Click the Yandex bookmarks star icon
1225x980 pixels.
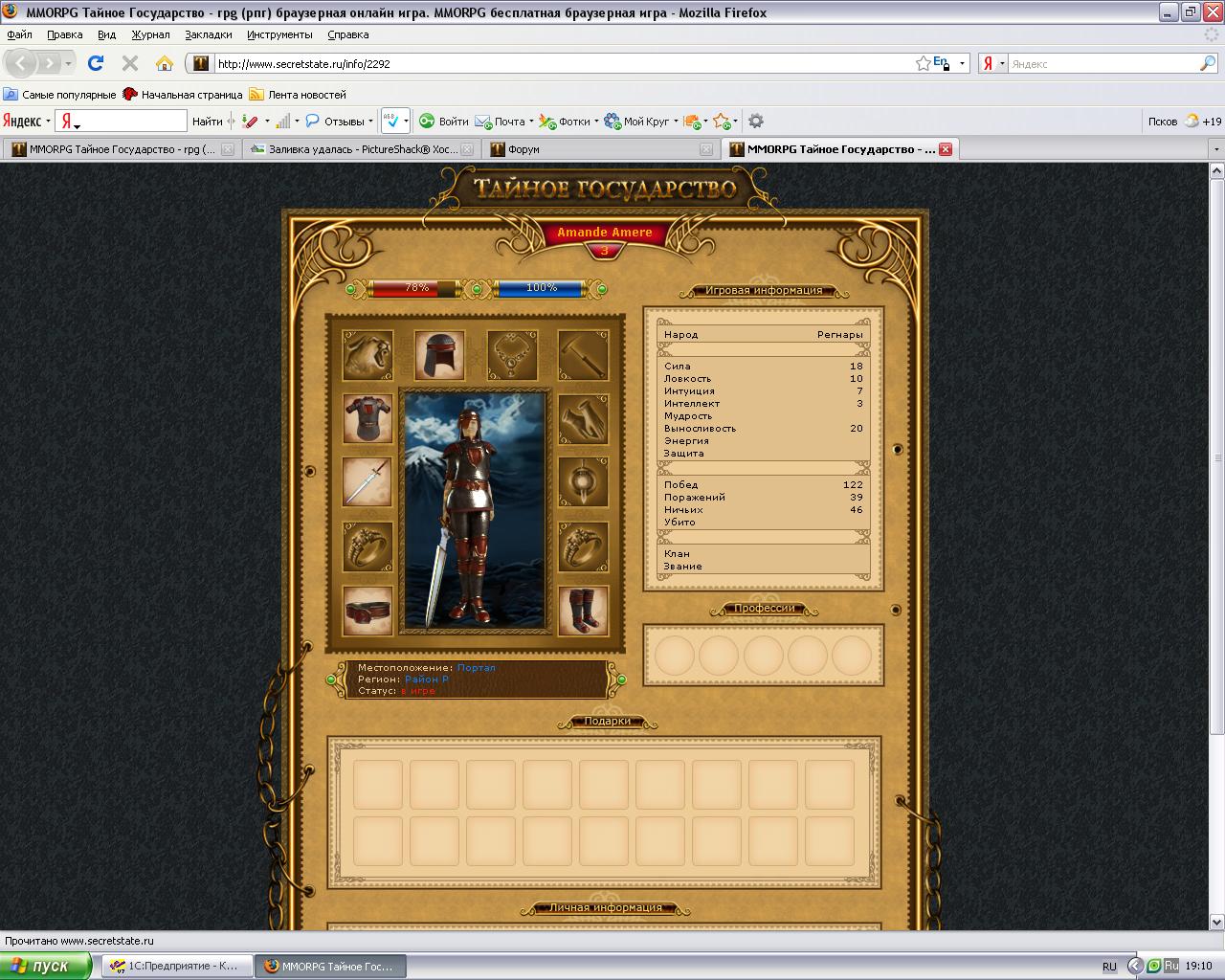pyautogui.click(x=722, y=122)
